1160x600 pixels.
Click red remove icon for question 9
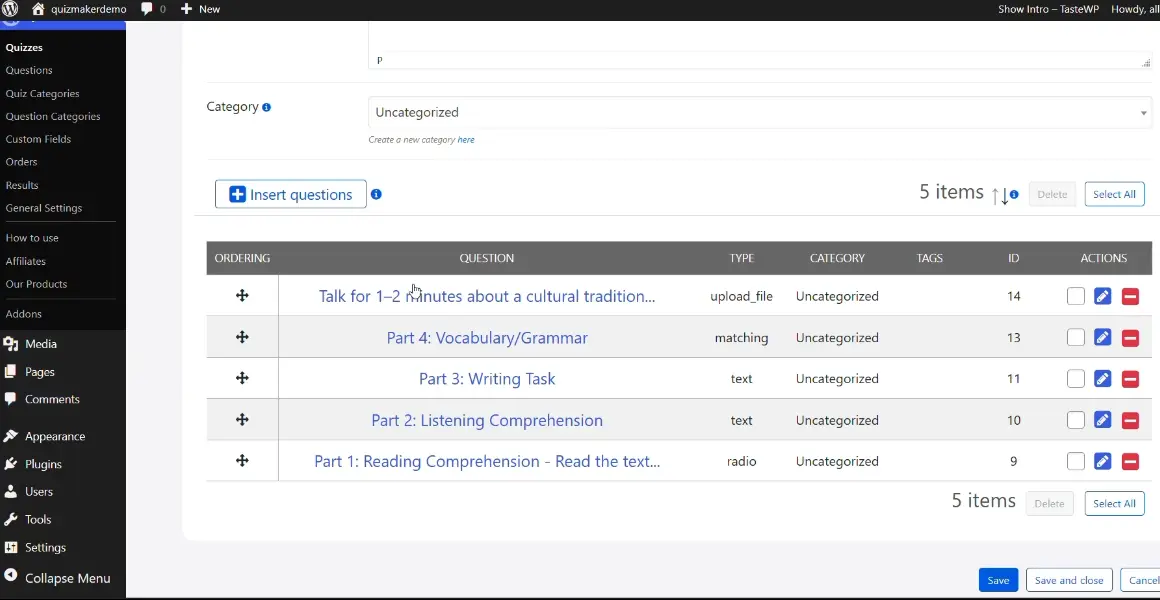(x=1130, y=462)
